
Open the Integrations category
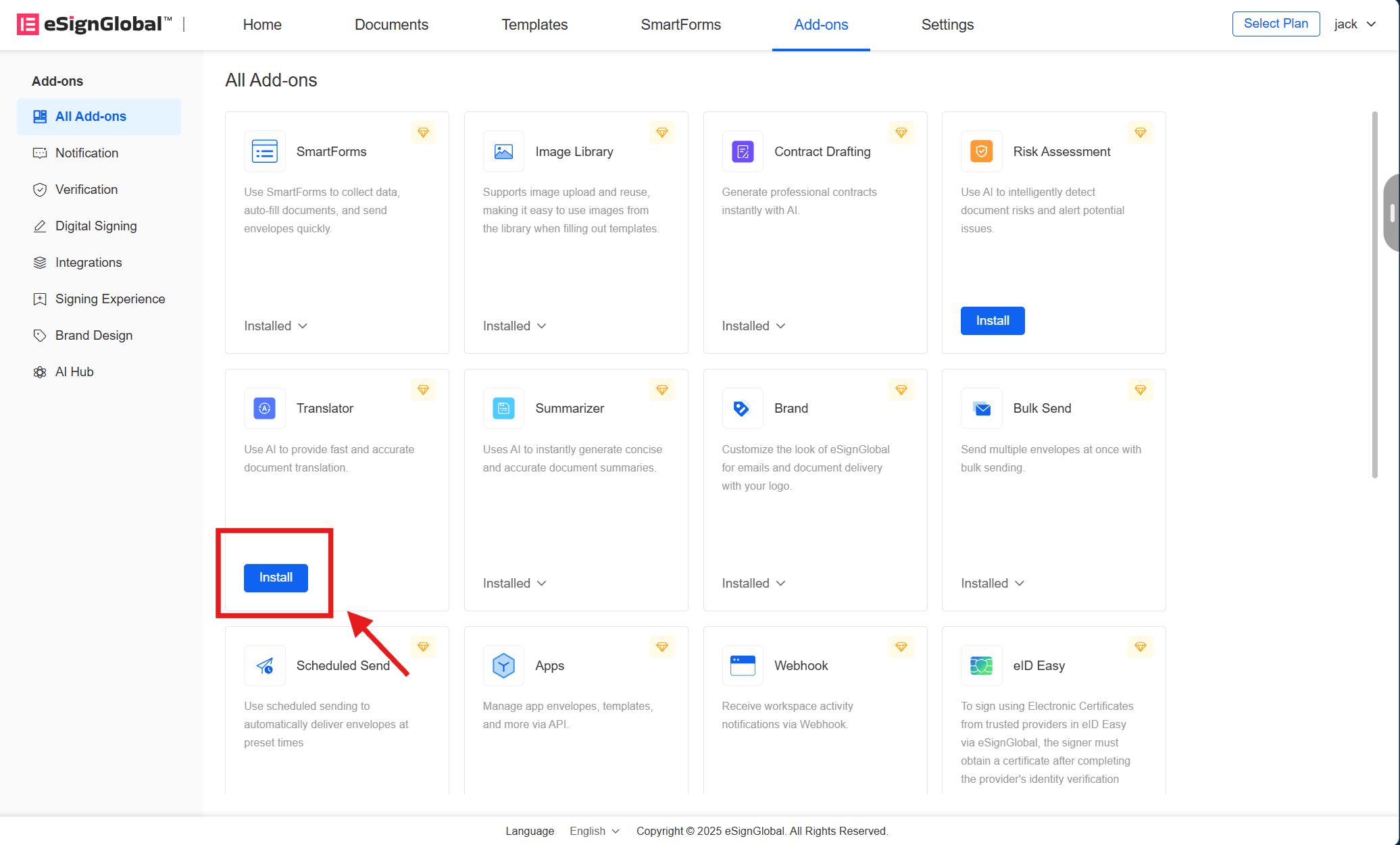pyautogui.click(x=99, y=263)
